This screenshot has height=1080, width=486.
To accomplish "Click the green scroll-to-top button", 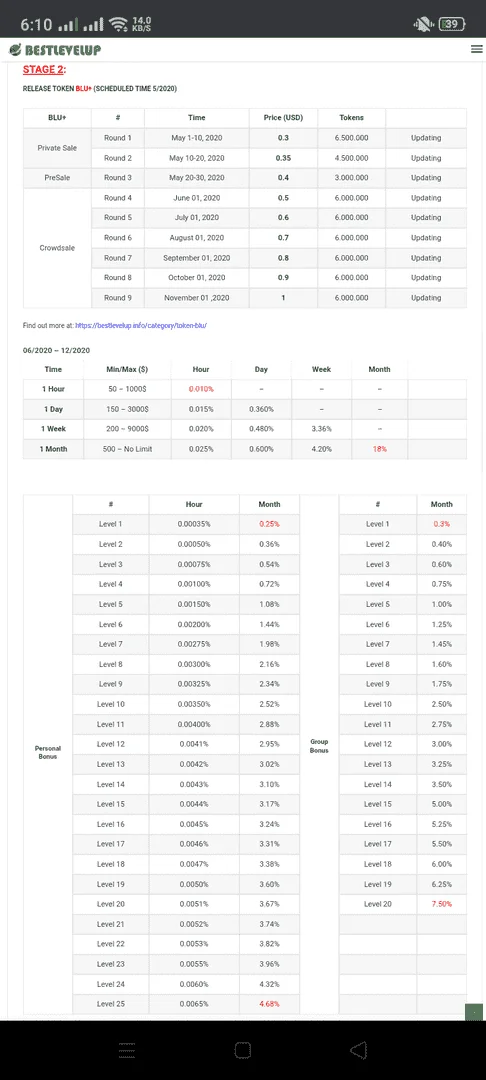I will pyautogui.click(x=474, y=1012).
